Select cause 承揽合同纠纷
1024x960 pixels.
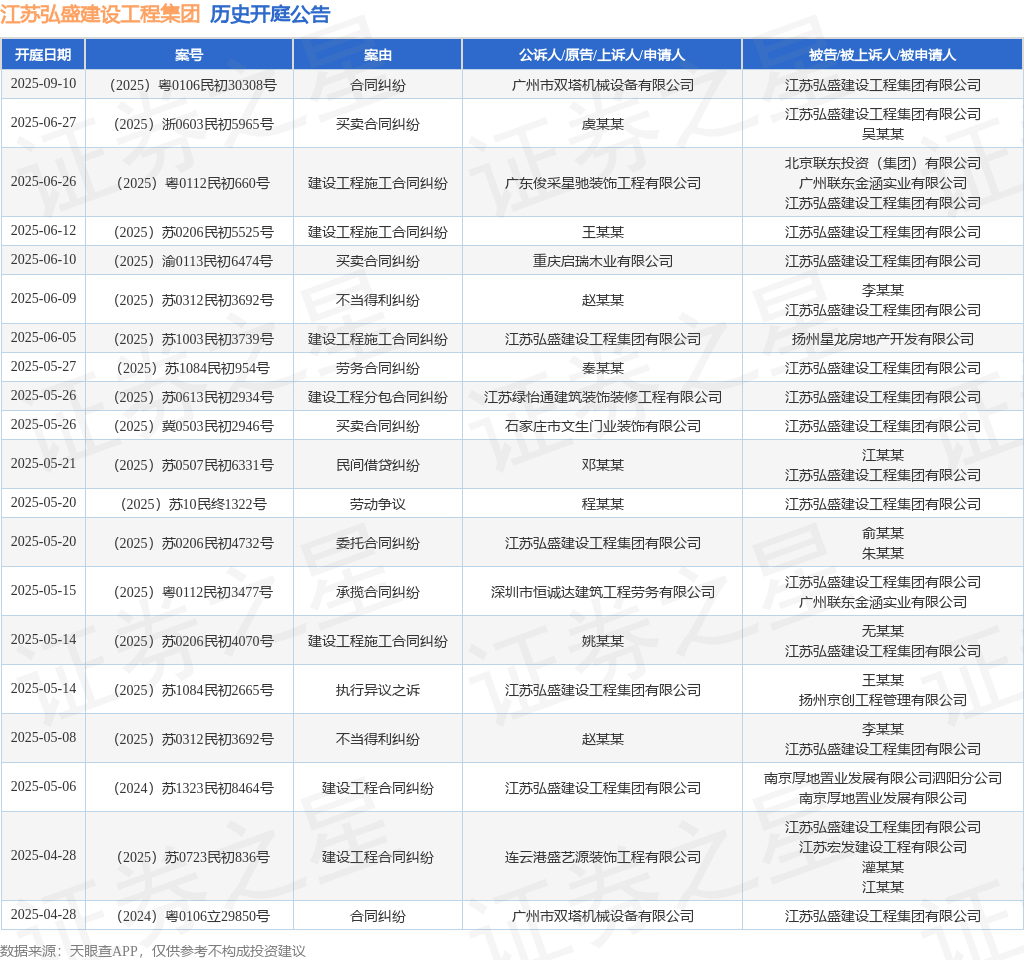tap(377, 592)
